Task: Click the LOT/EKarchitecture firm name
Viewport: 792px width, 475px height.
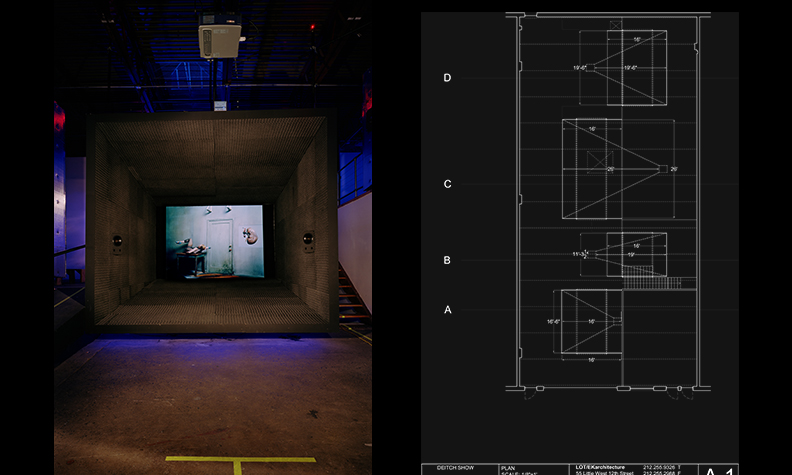Action: [x=600, y=467]
